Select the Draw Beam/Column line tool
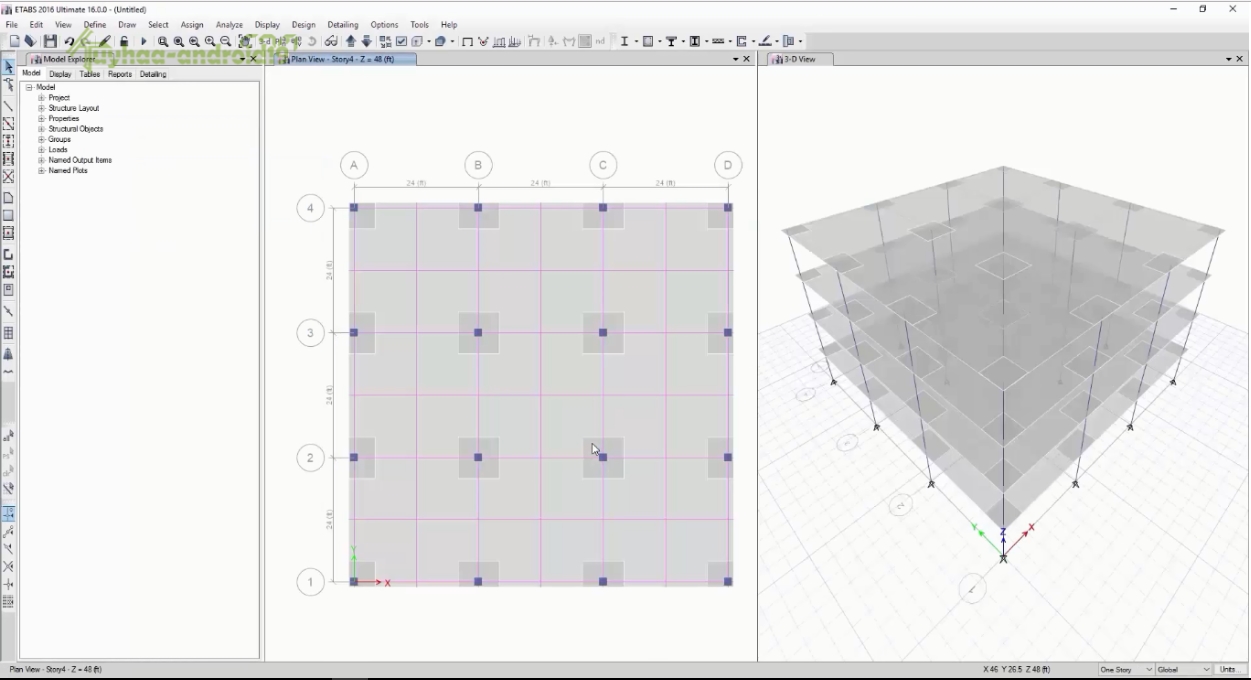1251x680 pixels. [x=8, y=106]
